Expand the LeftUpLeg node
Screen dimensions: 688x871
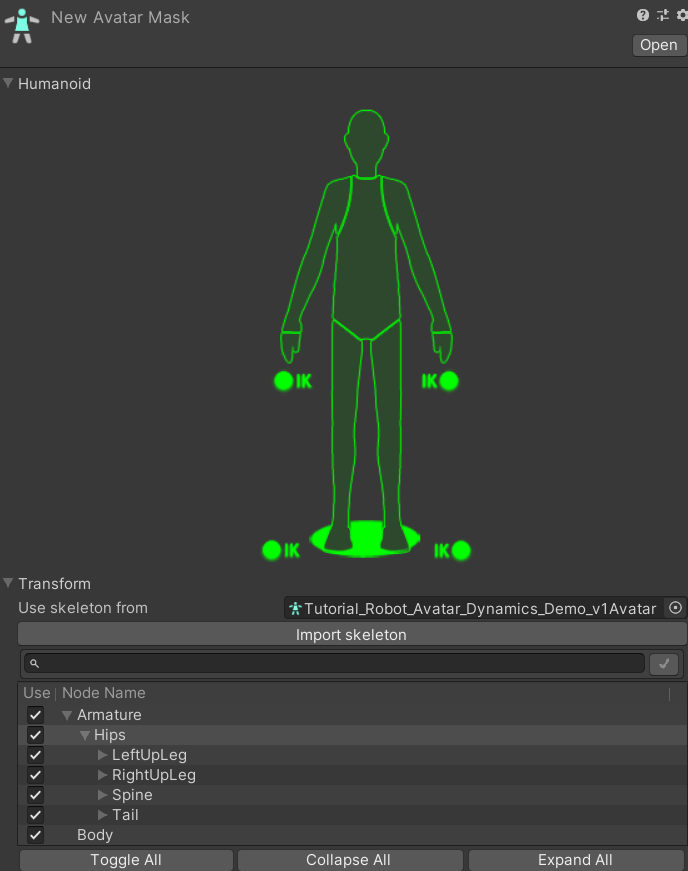tap(102, 755)
